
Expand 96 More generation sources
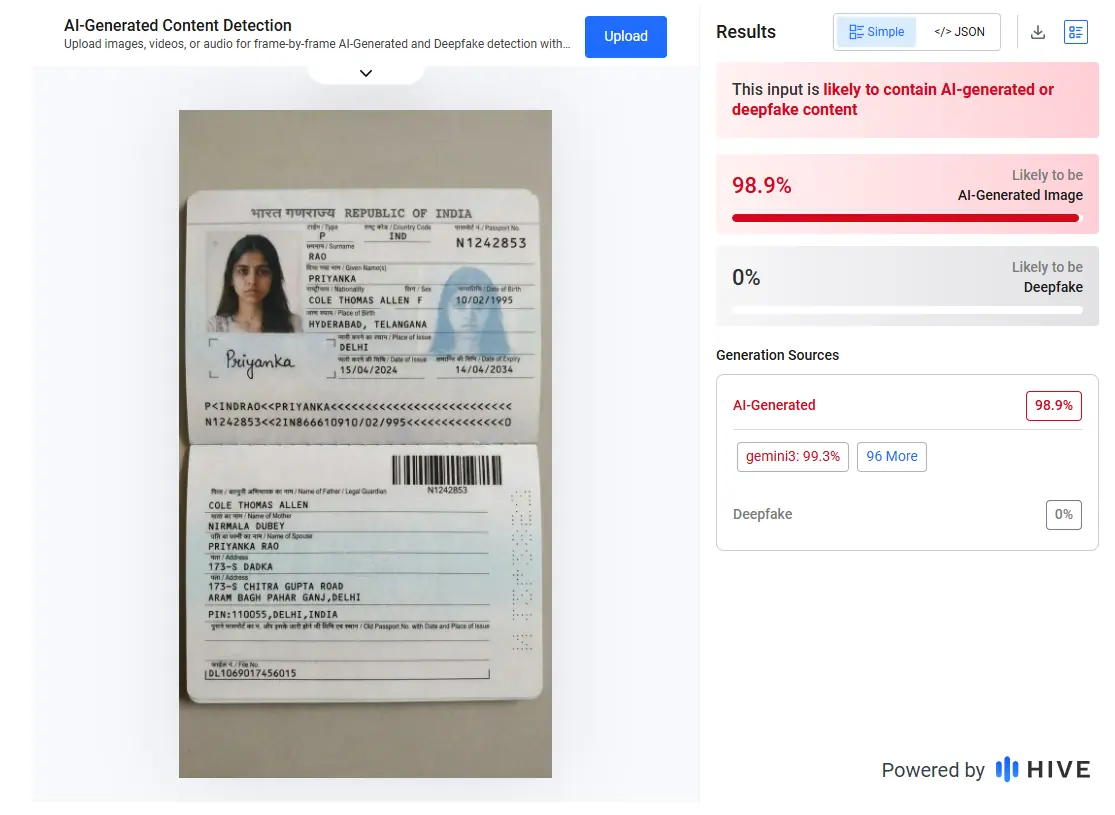(892, 457)
